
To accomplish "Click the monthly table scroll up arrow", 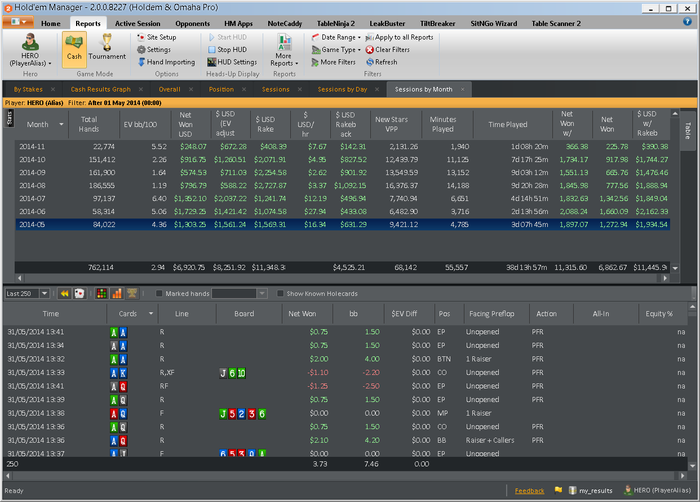I will pyautogui.click(x=675, y=114).
